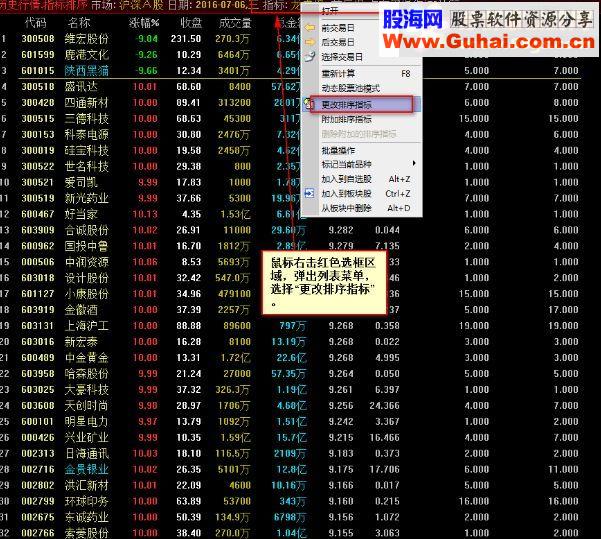Select stock name 环球印务
Screen dimensions: 601x539
click(x=87, y=501)
